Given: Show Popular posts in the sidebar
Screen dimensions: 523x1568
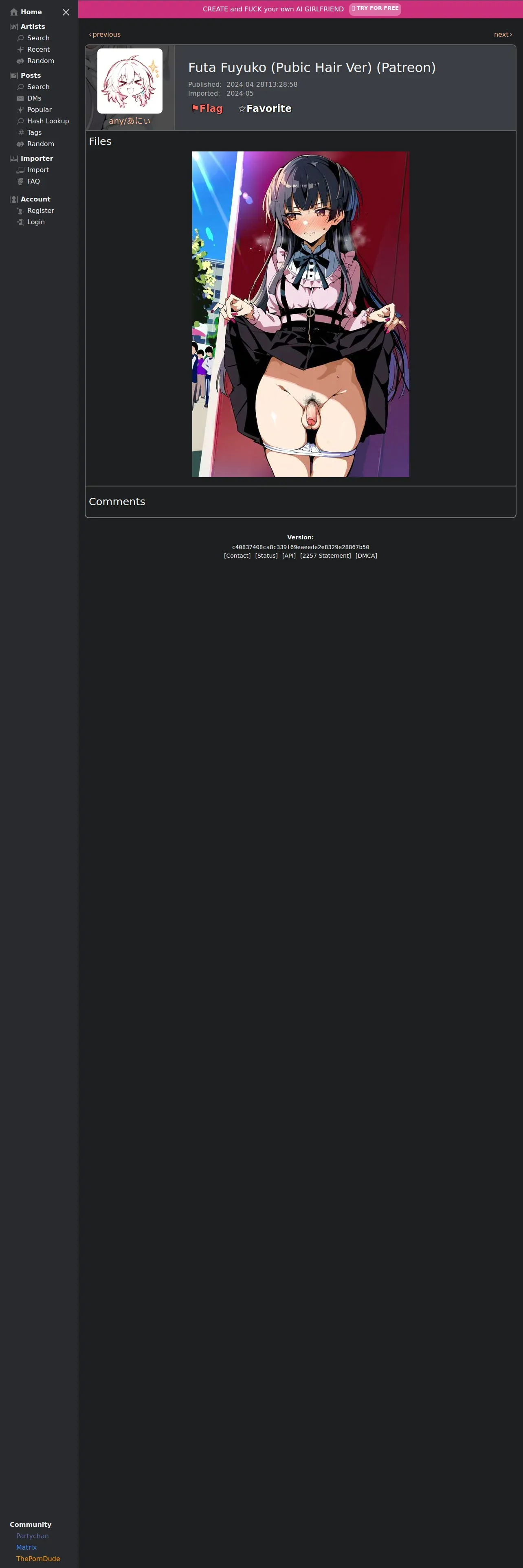Looking at the screenshot, I should (x=39, y=110).
